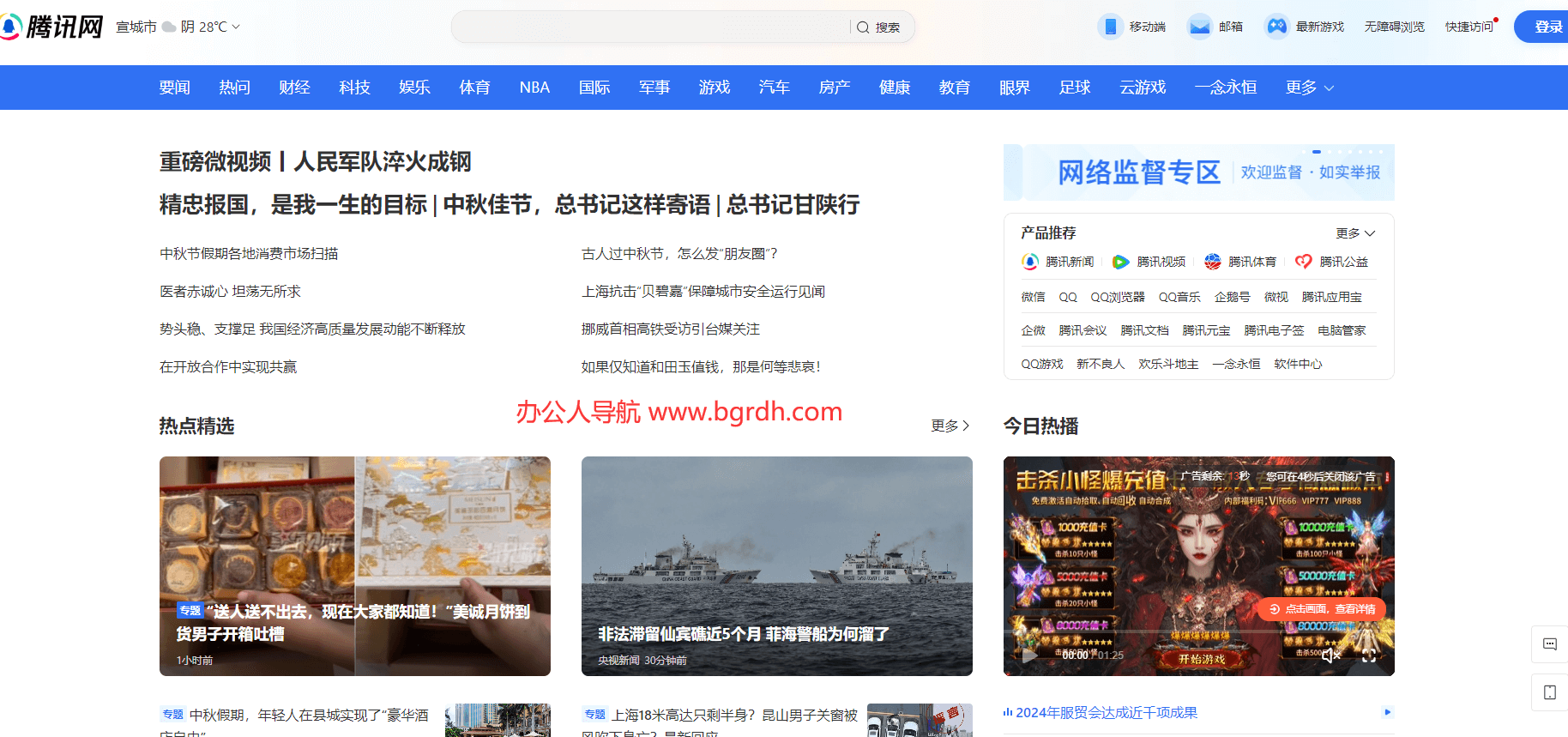Click the Tencent logo in the header

pyautogui.click(x=53, y=27)
